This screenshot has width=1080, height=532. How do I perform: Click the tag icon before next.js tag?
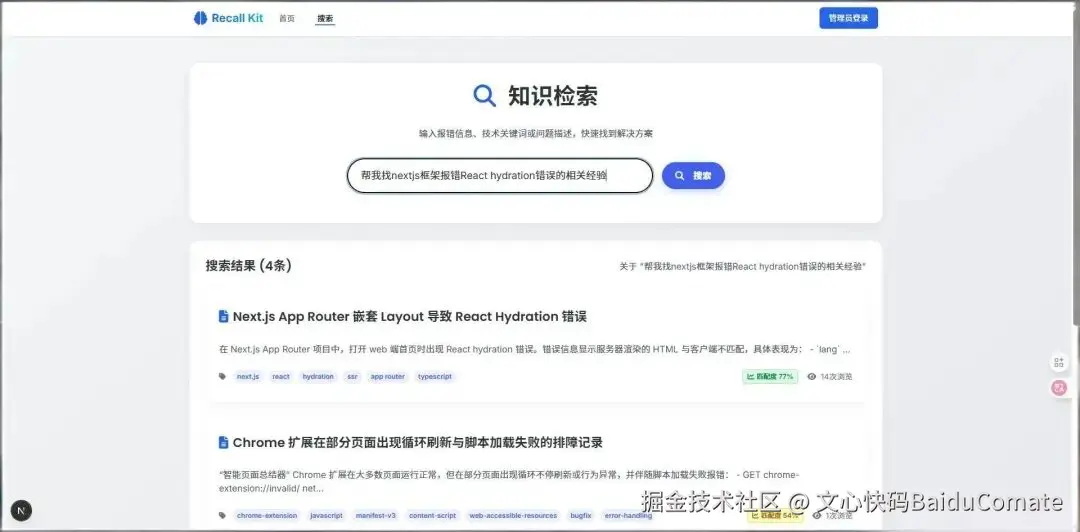click(222, 376)
